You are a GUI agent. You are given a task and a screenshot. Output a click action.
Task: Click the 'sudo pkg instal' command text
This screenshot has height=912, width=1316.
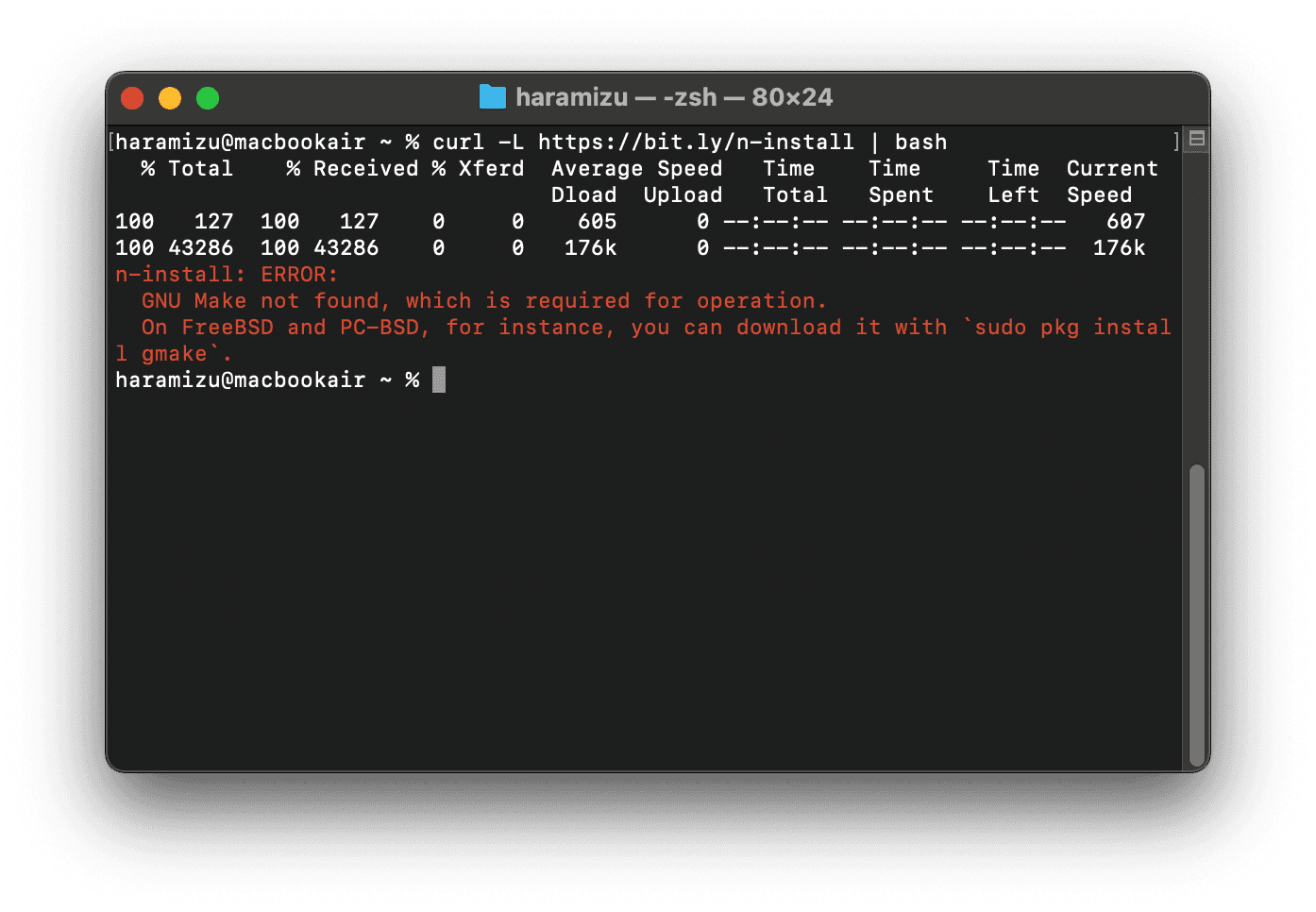coord(1072,328)
